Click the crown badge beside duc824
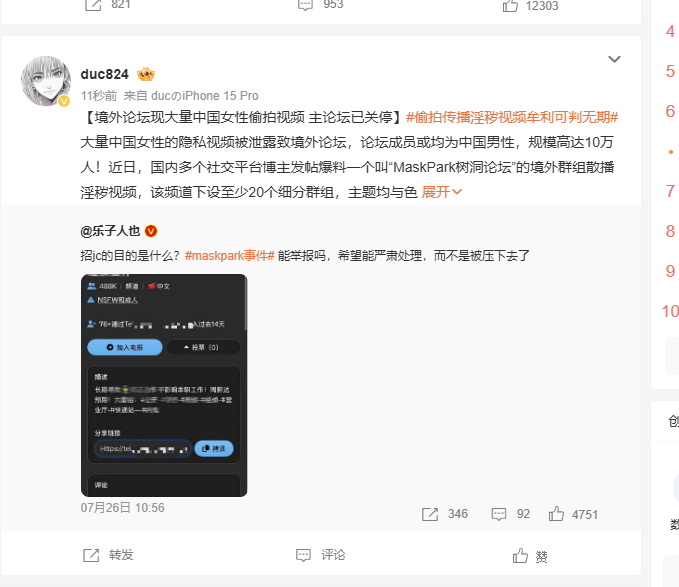The width and height of the screenshot is (679, 587). (146, 74)
